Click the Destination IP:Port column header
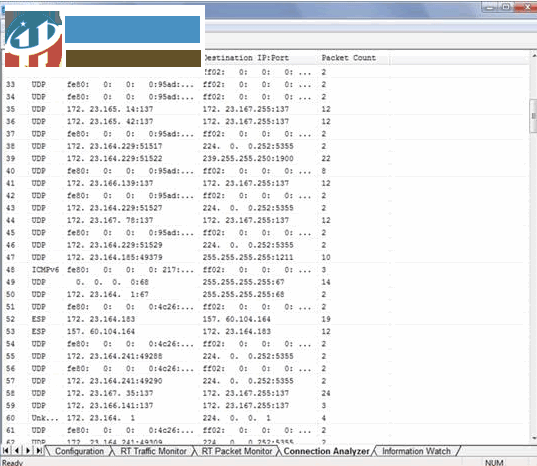 (246, 58)
